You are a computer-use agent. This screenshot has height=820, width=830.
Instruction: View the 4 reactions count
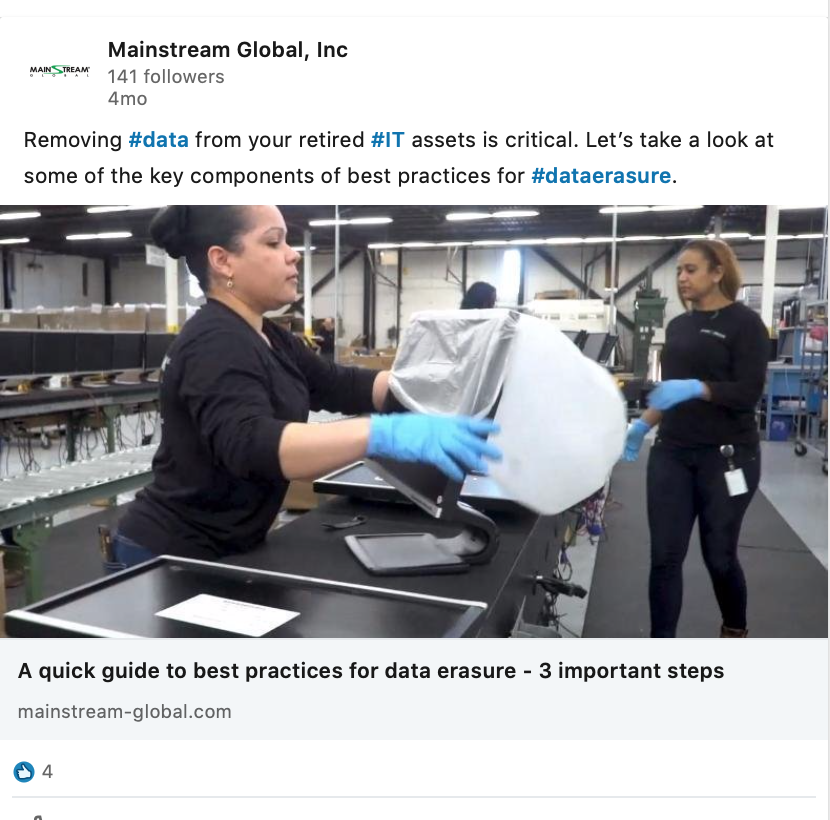coord(47,772)
